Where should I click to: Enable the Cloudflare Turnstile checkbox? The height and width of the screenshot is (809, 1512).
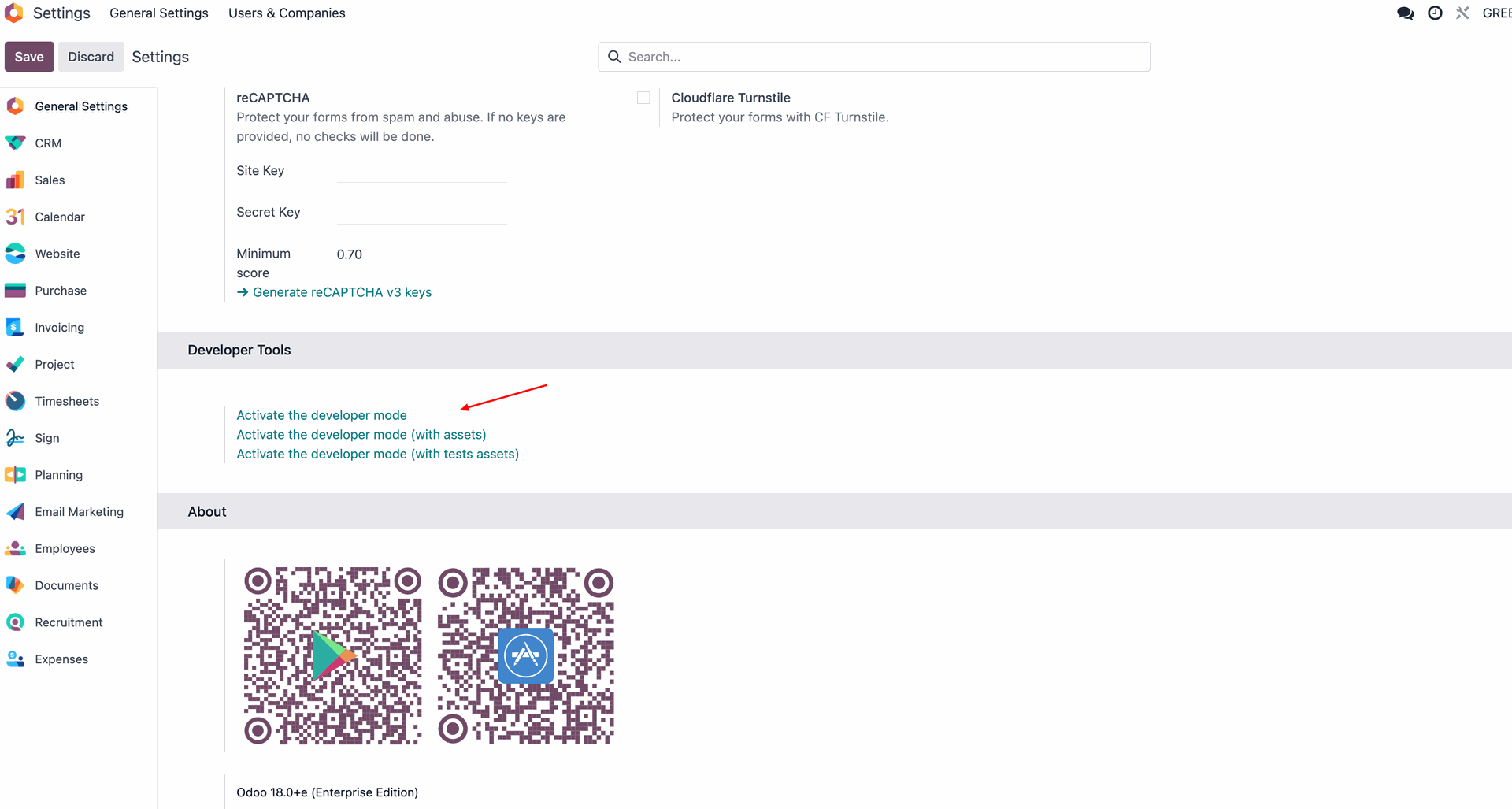[x=643, y=98]
